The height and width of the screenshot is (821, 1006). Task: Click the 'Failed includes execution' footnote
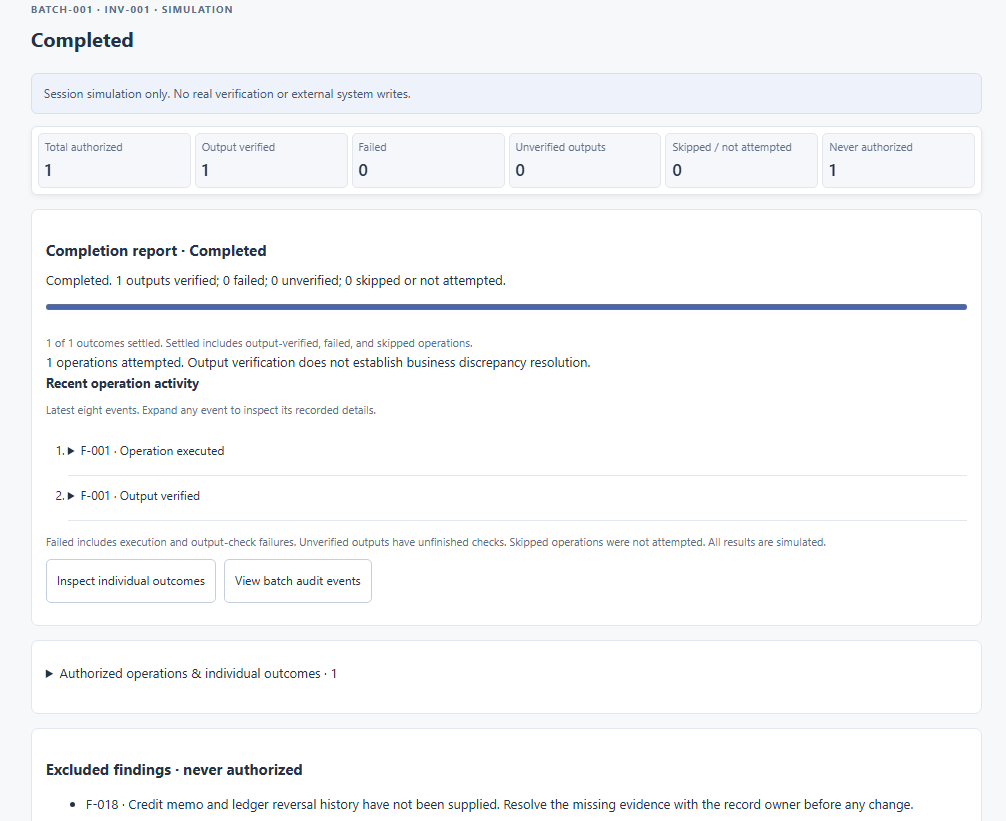(x=436, y=543)
